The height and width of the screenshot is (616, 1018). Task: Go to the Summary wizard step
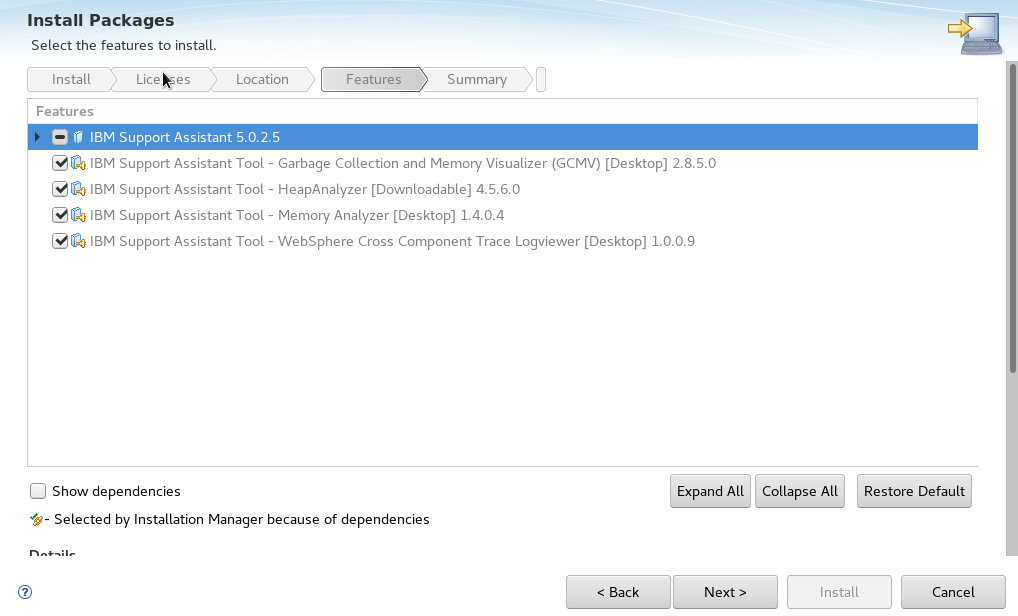coord(477,79)
